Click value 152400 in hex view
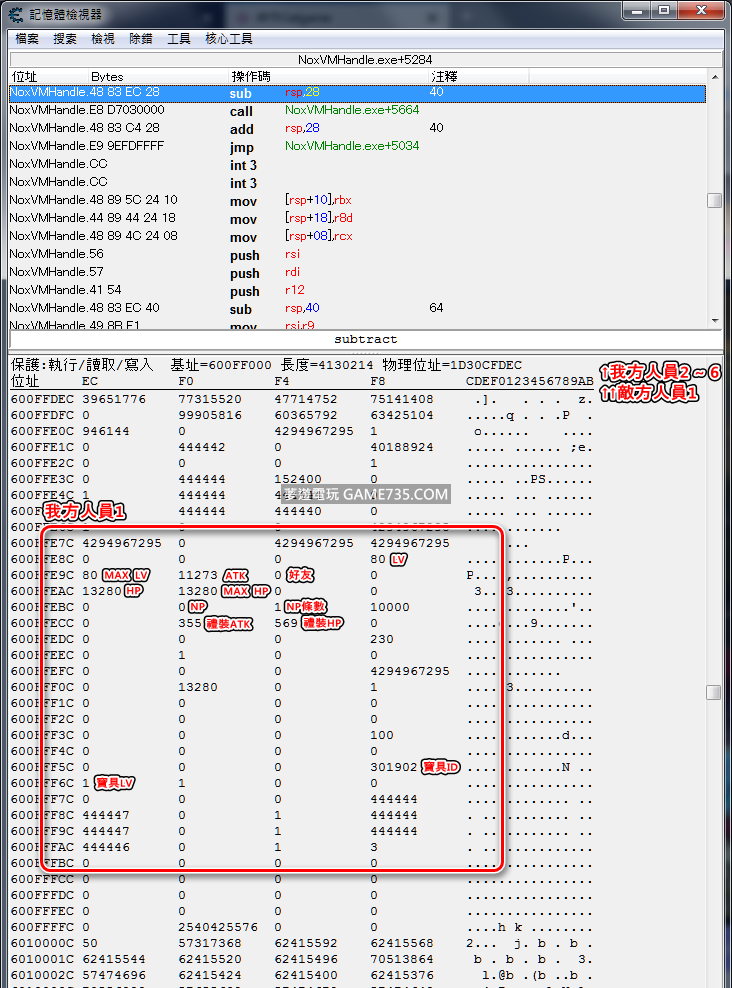The image size is (732, 988). [298, 480]
